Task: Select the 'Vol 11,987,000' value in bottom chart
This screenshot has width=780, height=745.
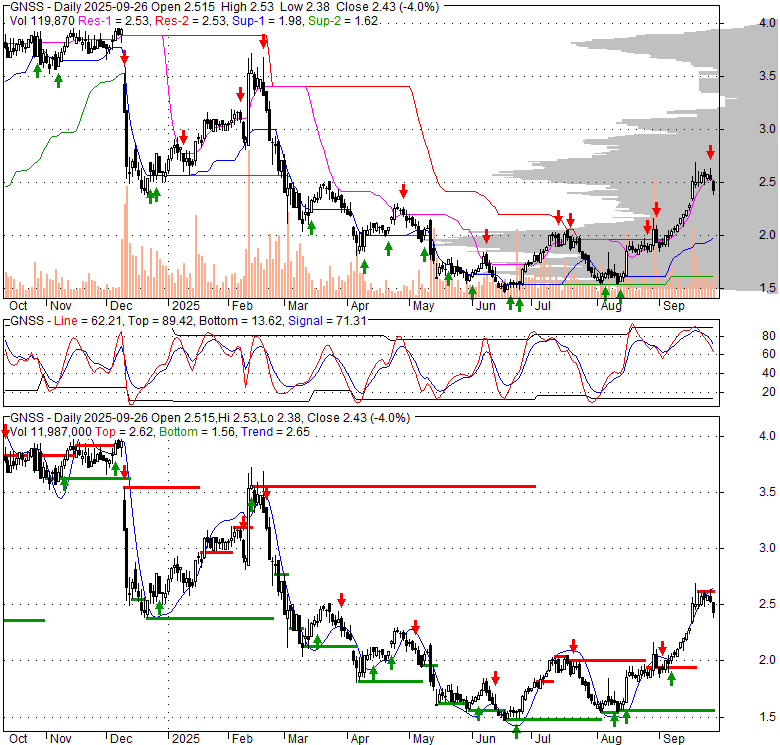Action: click(x=51, y=432)
